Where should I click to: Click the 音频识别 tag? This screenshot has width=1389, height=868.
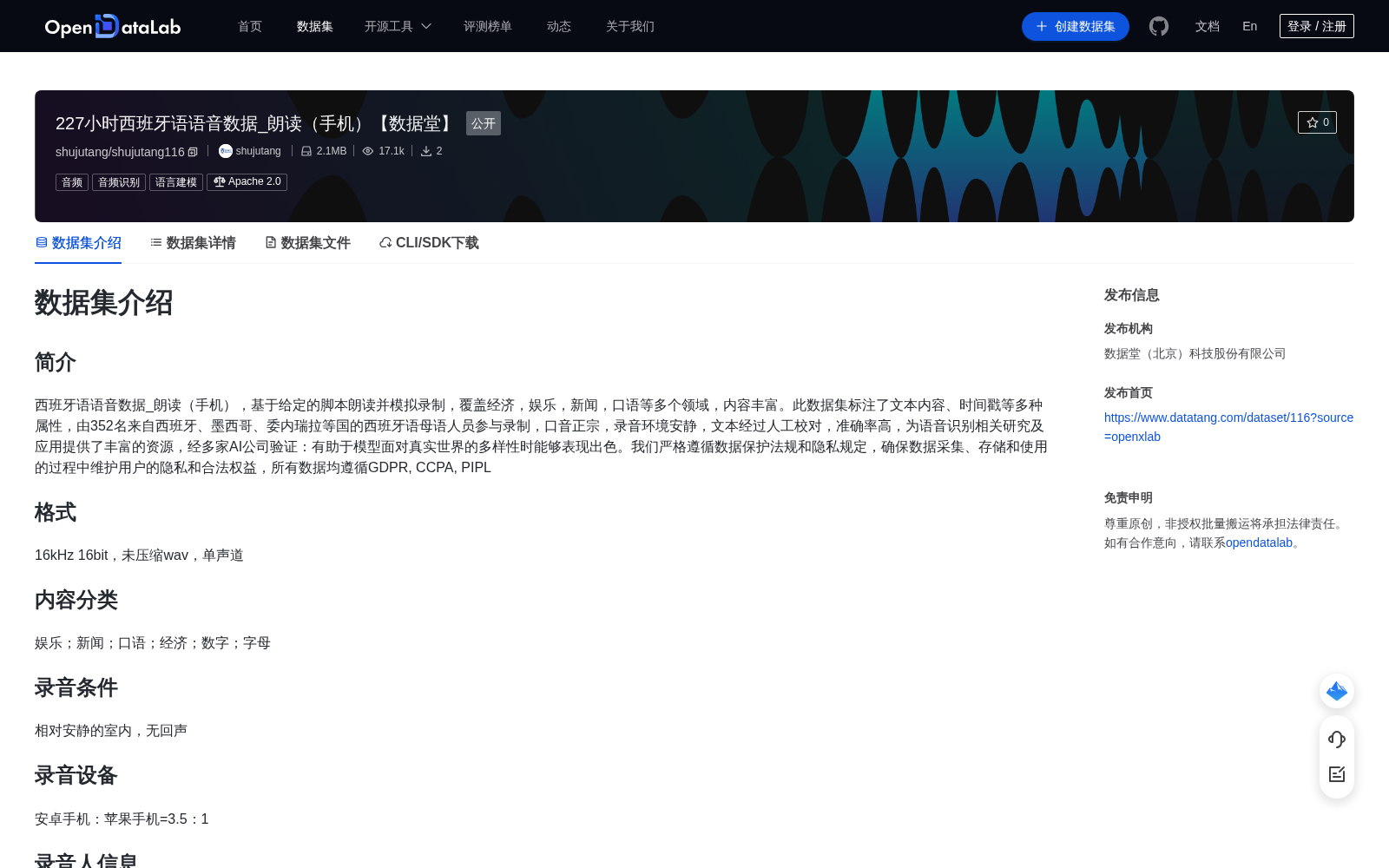click(x=119, y=182)
